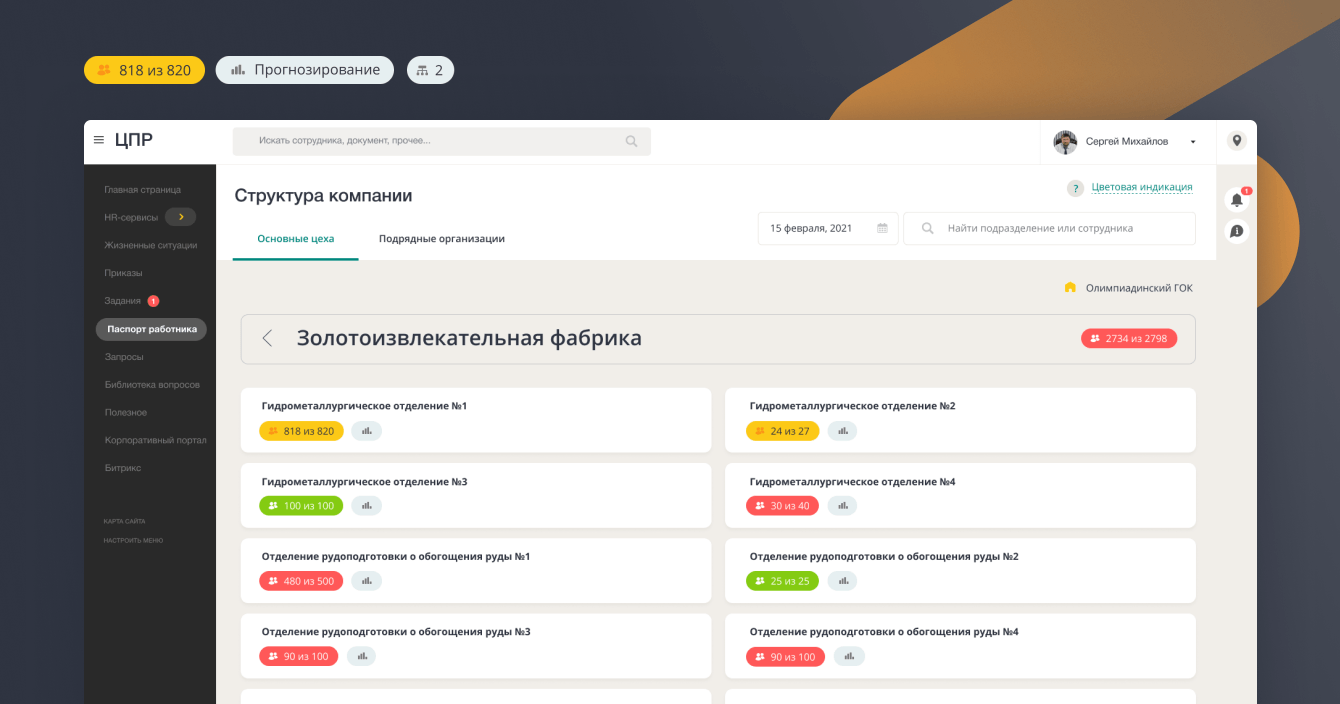Image resolution: width=1340 pixels, height=704 pixels.
Task: Click the Прогнозирование badge above window
Action: pyautogui.click(x=305, y=70)
